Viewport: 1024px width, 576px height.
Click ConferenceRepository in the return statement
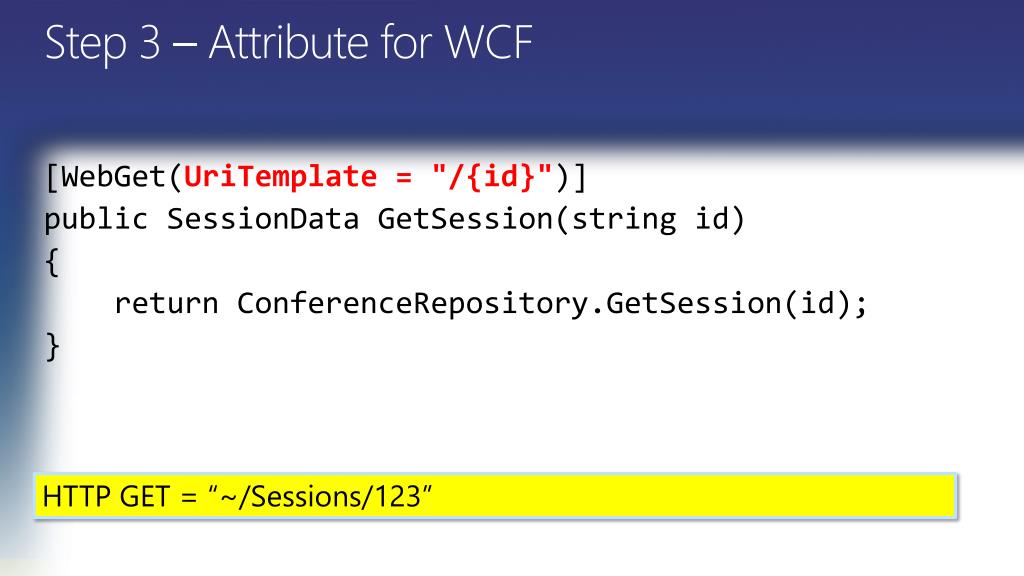click(x=412, y=304)
